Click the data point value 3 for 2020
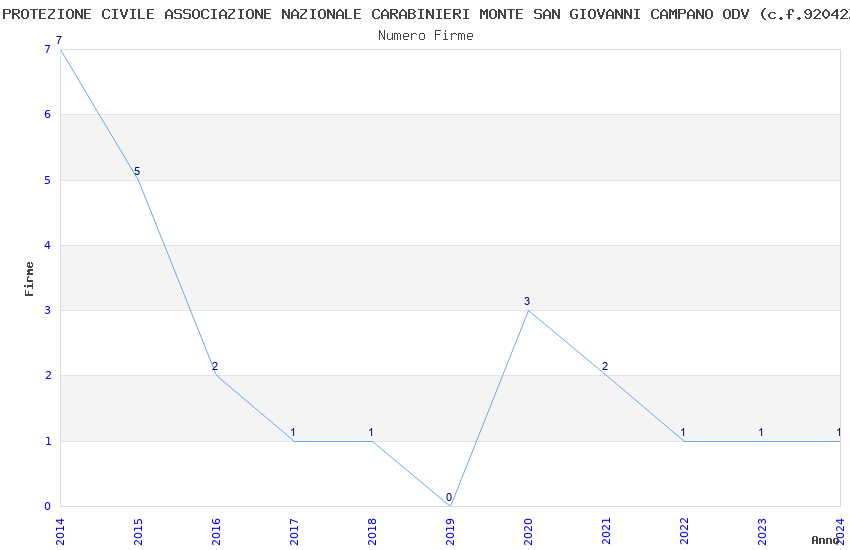 click(527, 301)
